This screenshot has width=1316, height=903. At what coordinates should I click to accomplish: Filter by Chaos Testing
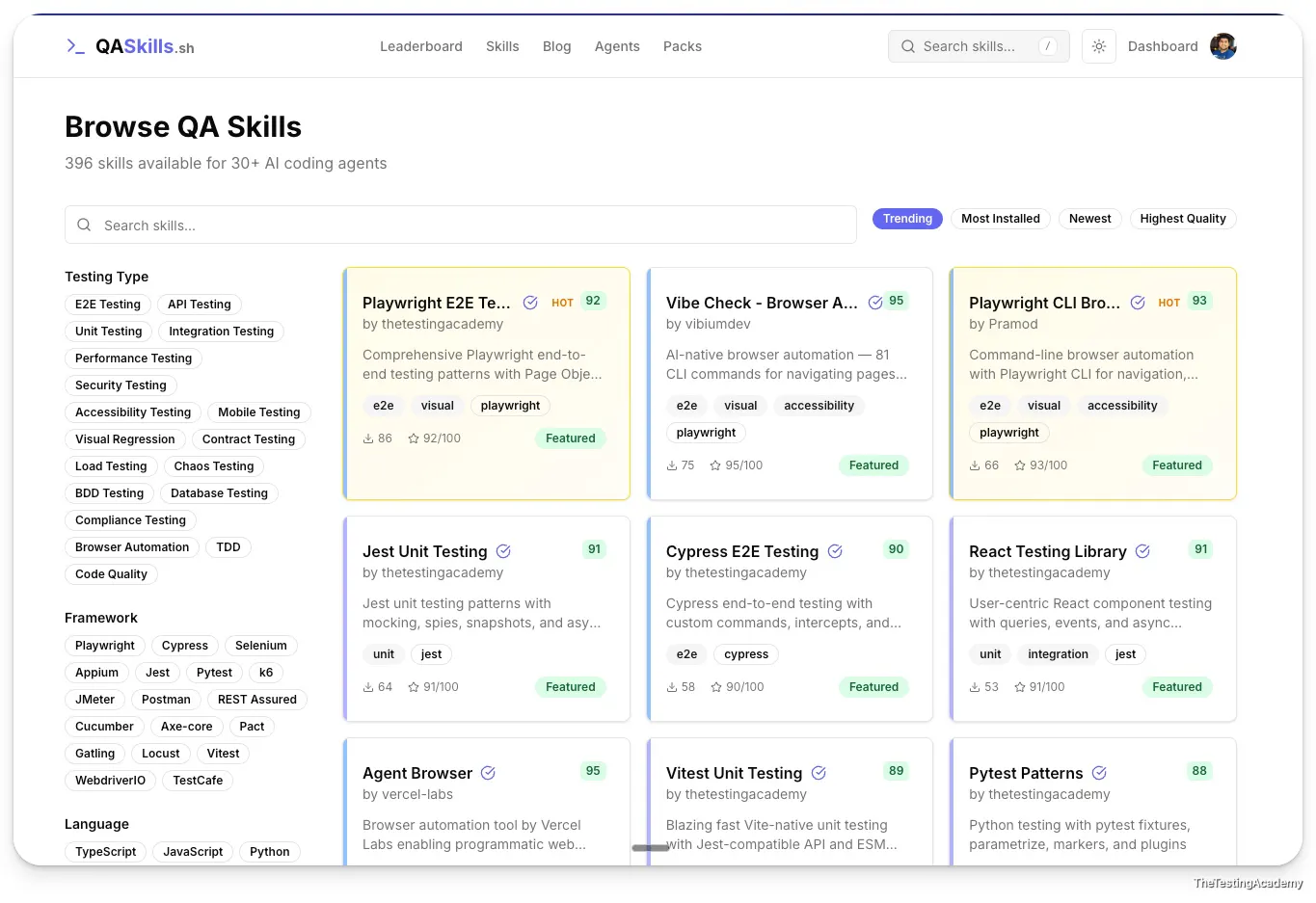[x=214, y=466]
